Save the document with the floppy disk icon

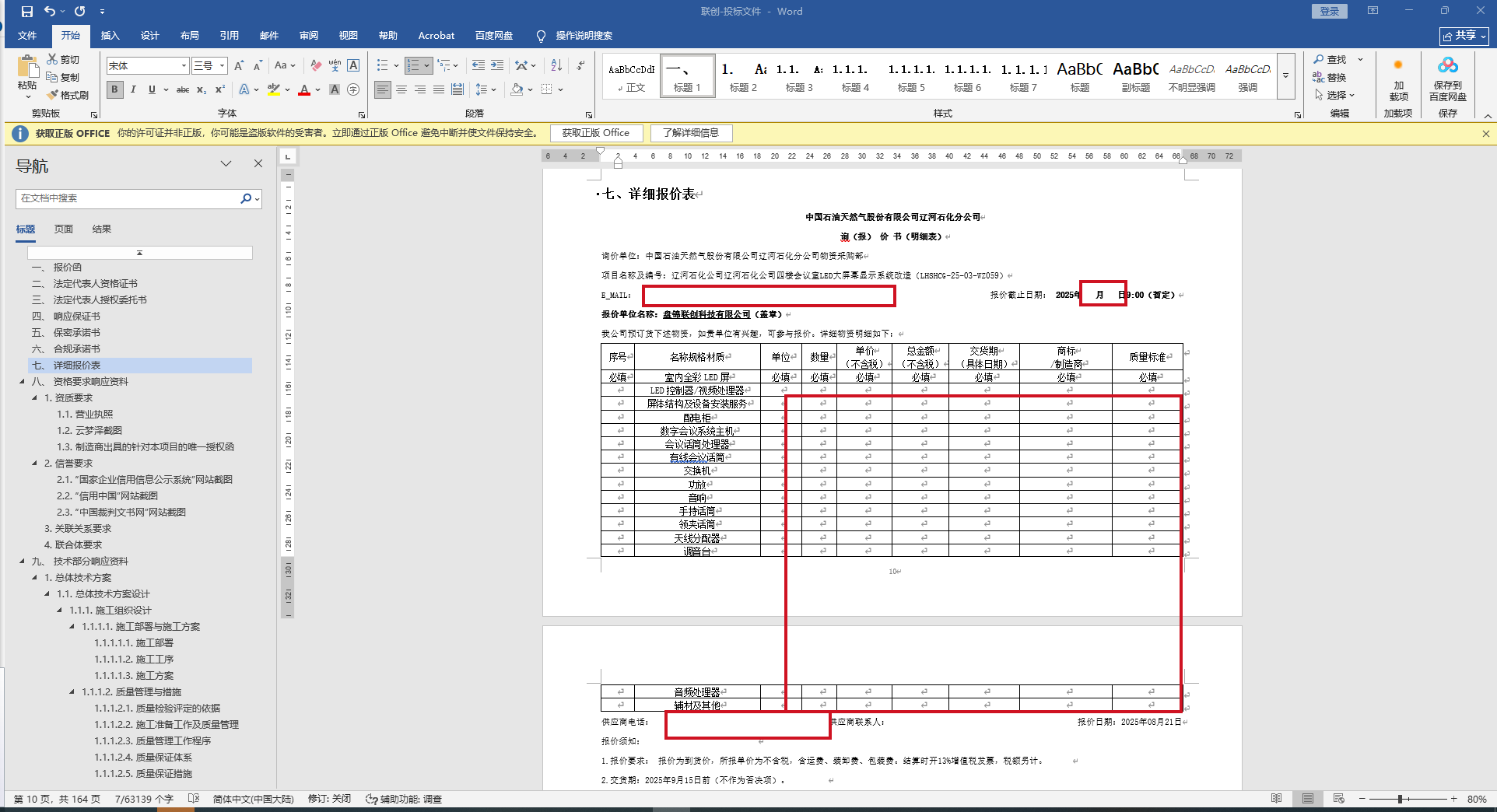tap(27, 12)
